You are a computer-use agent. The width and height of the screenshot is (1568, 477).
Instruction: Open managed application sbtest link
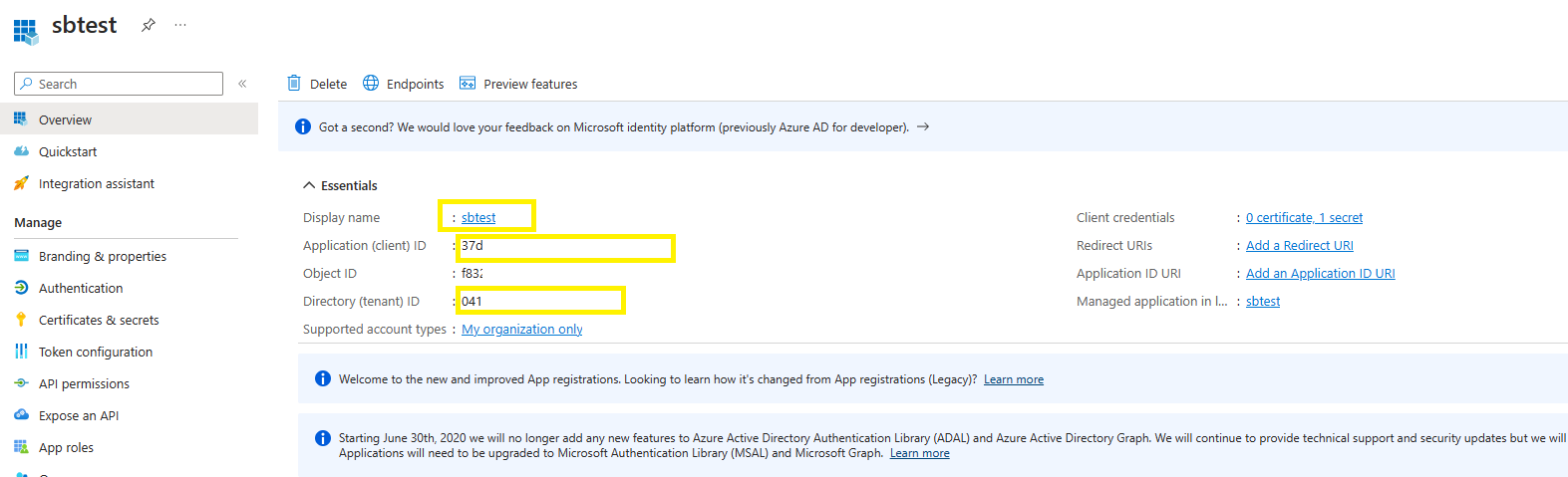coord(1263,301)
